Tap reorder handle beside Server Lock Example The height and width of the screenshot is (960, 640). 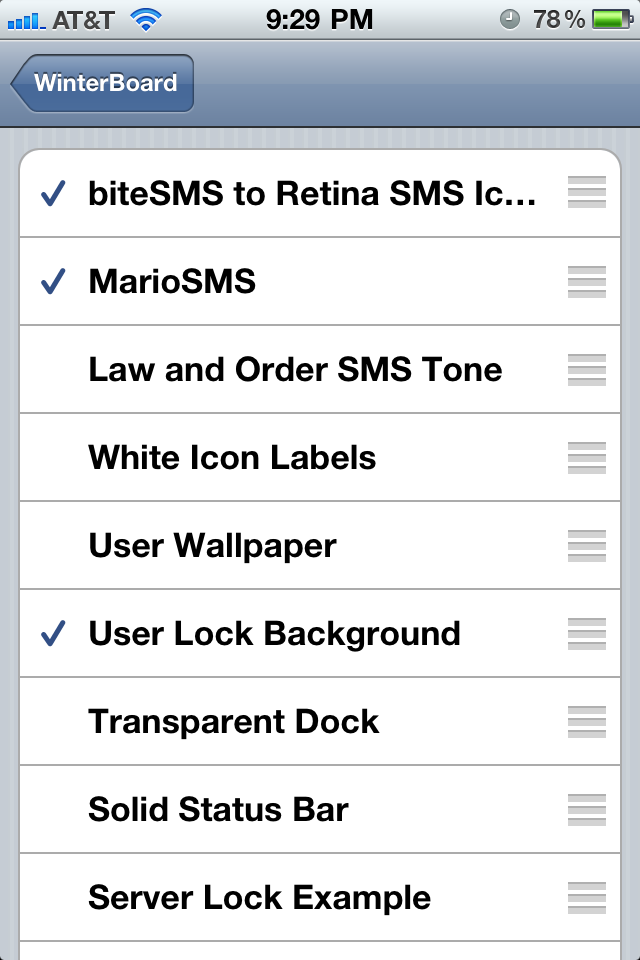587,898
